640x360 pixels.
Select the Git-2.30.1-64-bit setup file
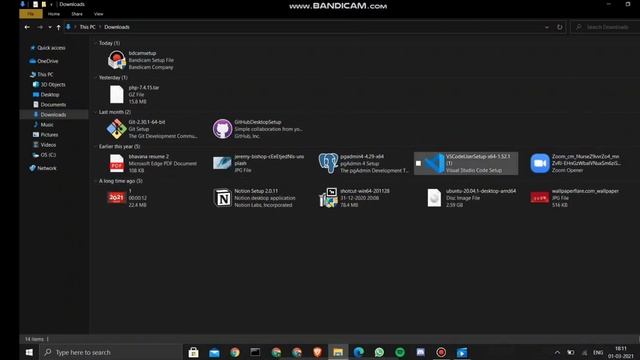pyautogui.click(x=152, y=129)
